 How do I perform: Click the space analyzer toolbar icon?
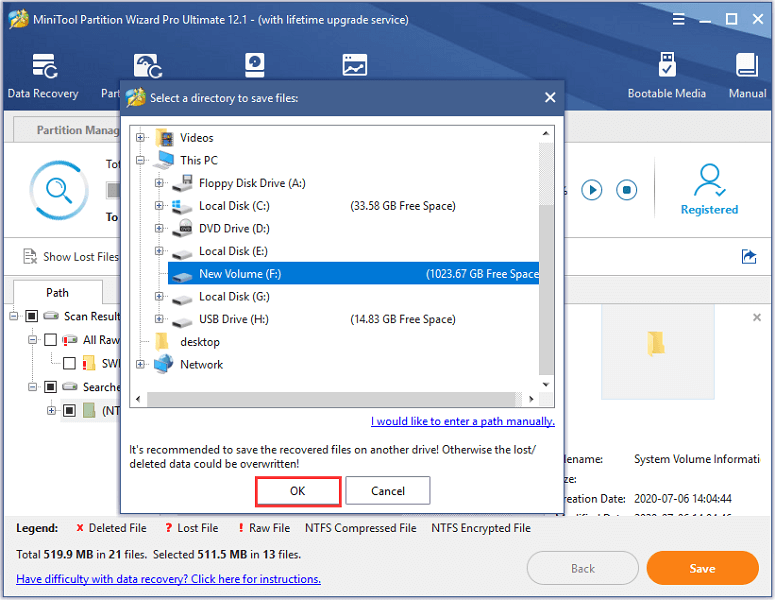point(354,65)
